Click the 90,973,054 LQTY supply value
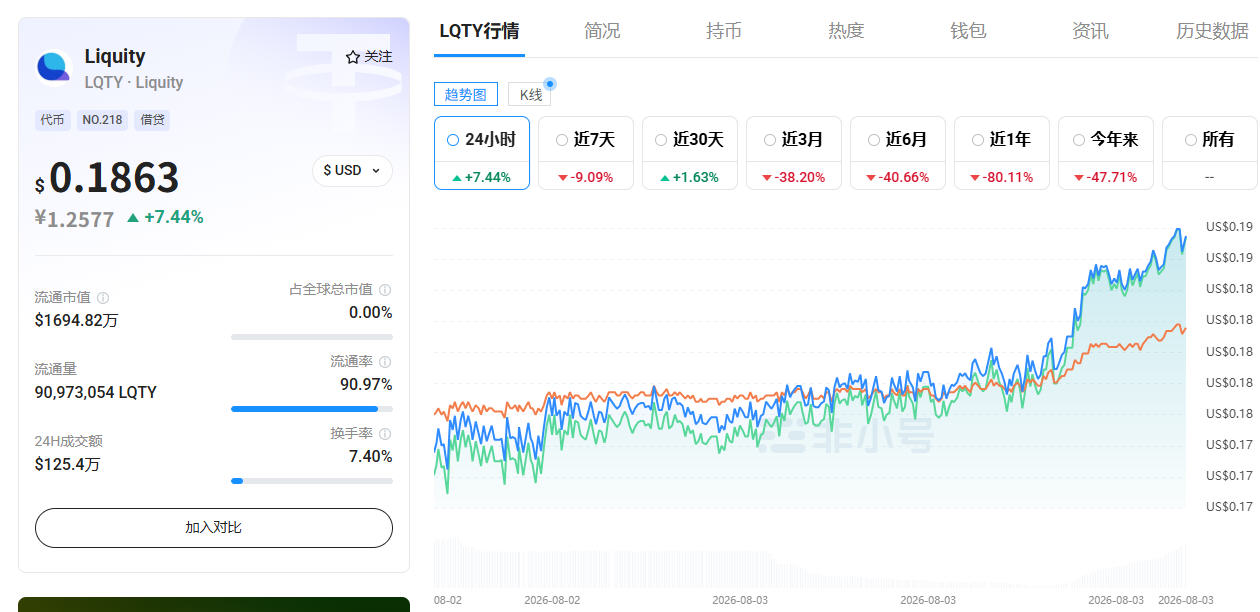 pos(96,392)
